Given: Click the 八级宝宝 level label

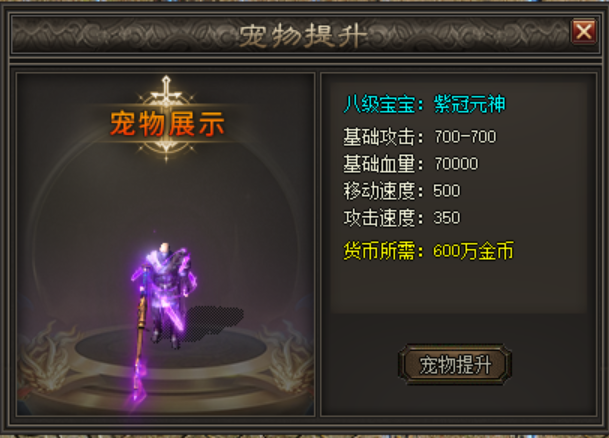Looking at the screenshot, I should tap(379, 104).
